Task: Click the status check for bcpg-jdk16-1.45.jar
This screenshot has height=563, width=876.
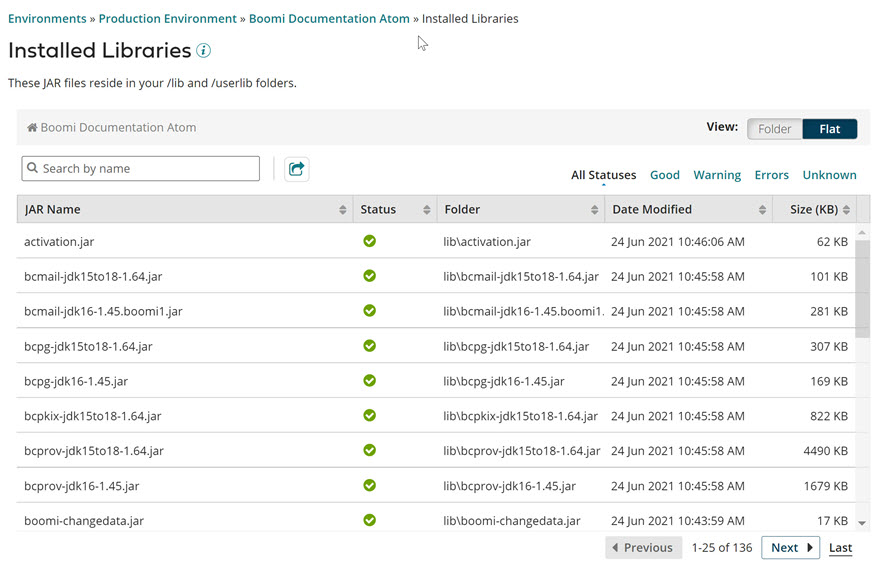Action: [369, 380]
